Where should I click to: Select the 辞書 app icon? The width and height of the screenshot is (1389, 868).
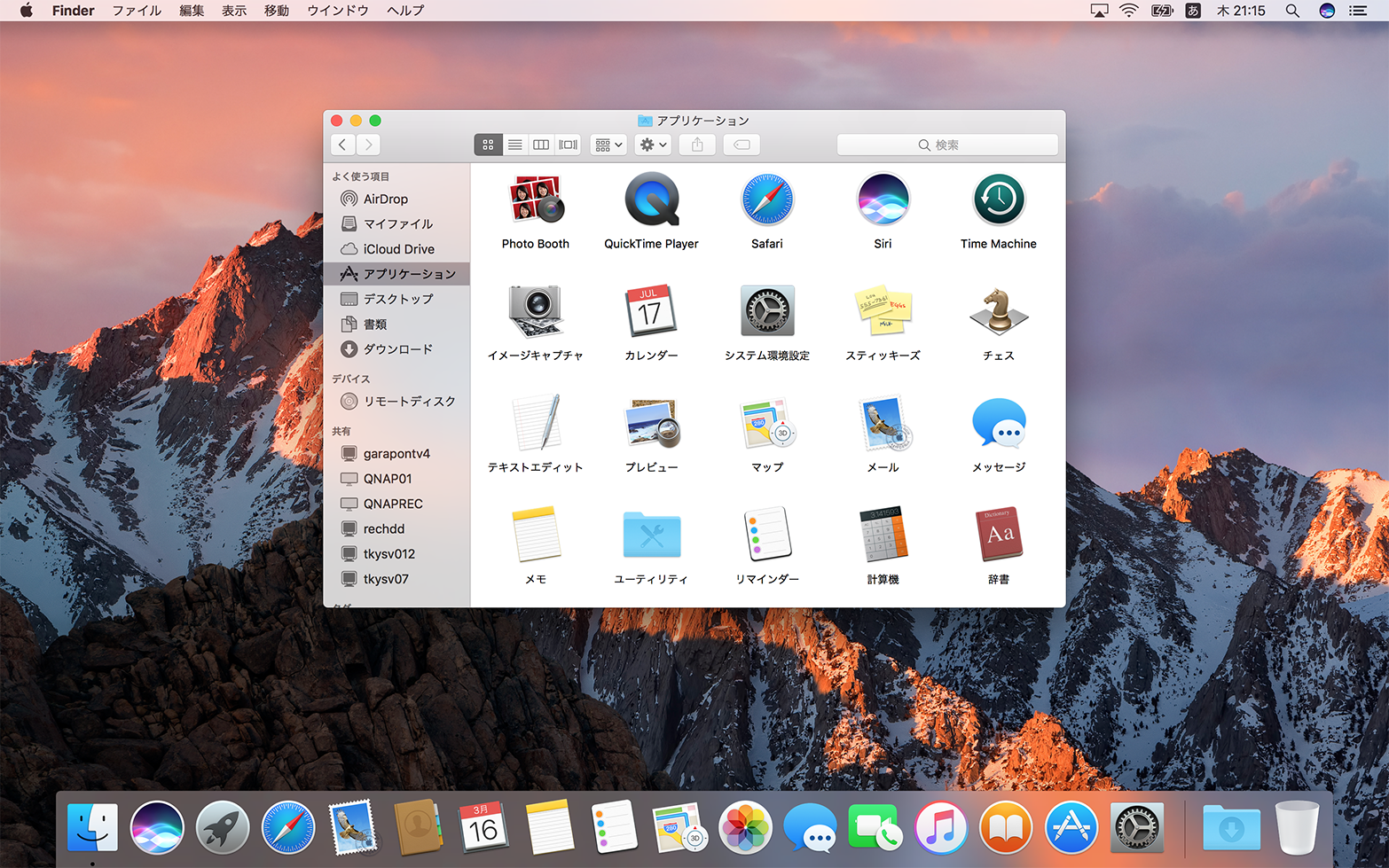coord(999,535)
